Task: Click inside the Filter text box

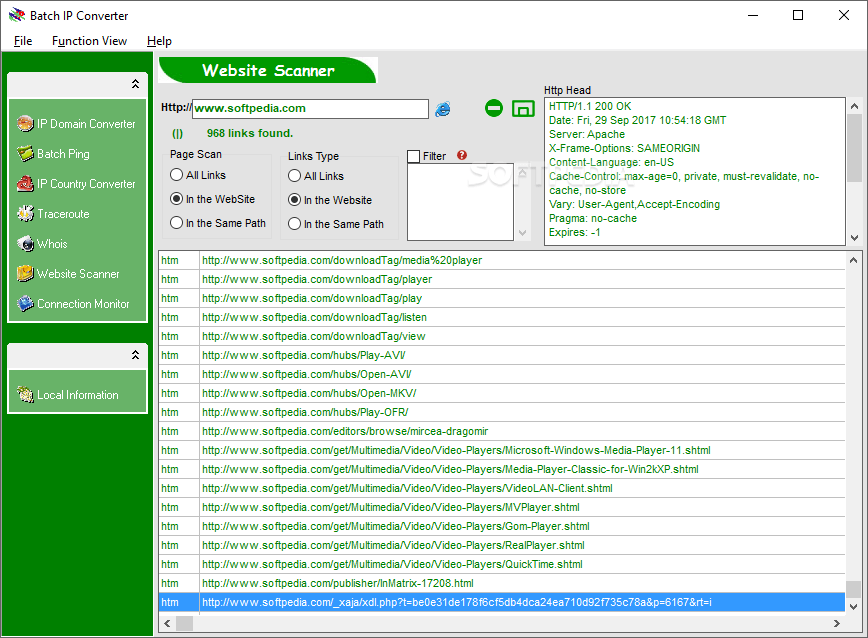Action: [x=460, y=202]
